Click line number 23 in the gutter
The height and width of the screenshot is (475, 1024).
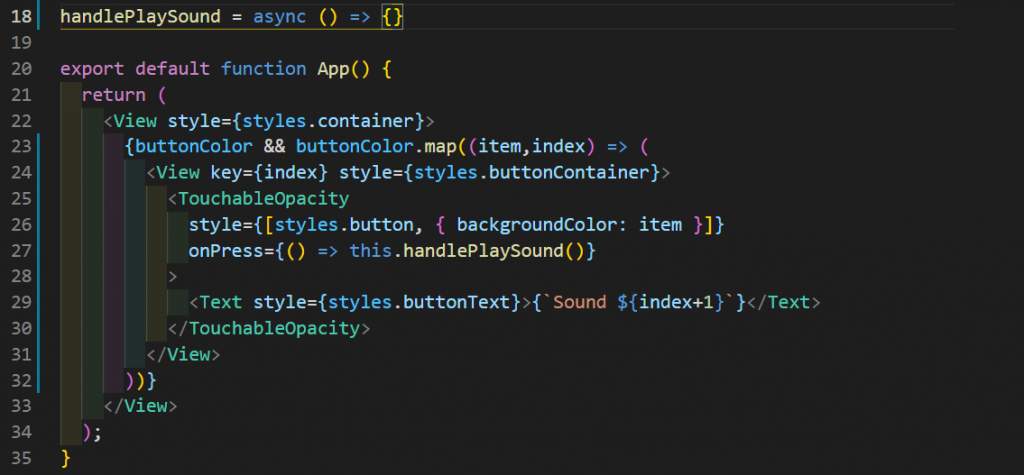point(21,146)
